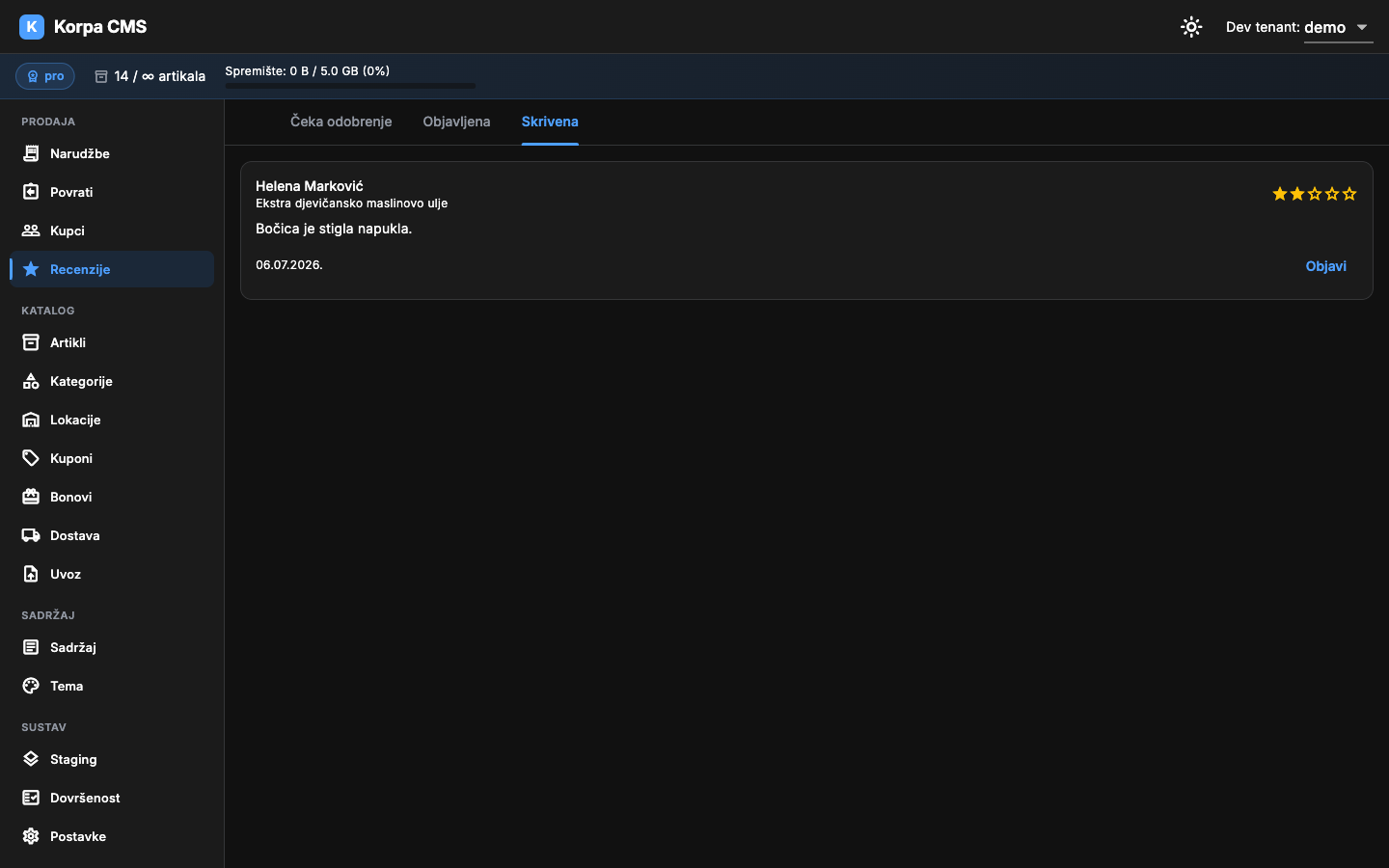Open the Kategorije shapes icon

coord(31,381)
